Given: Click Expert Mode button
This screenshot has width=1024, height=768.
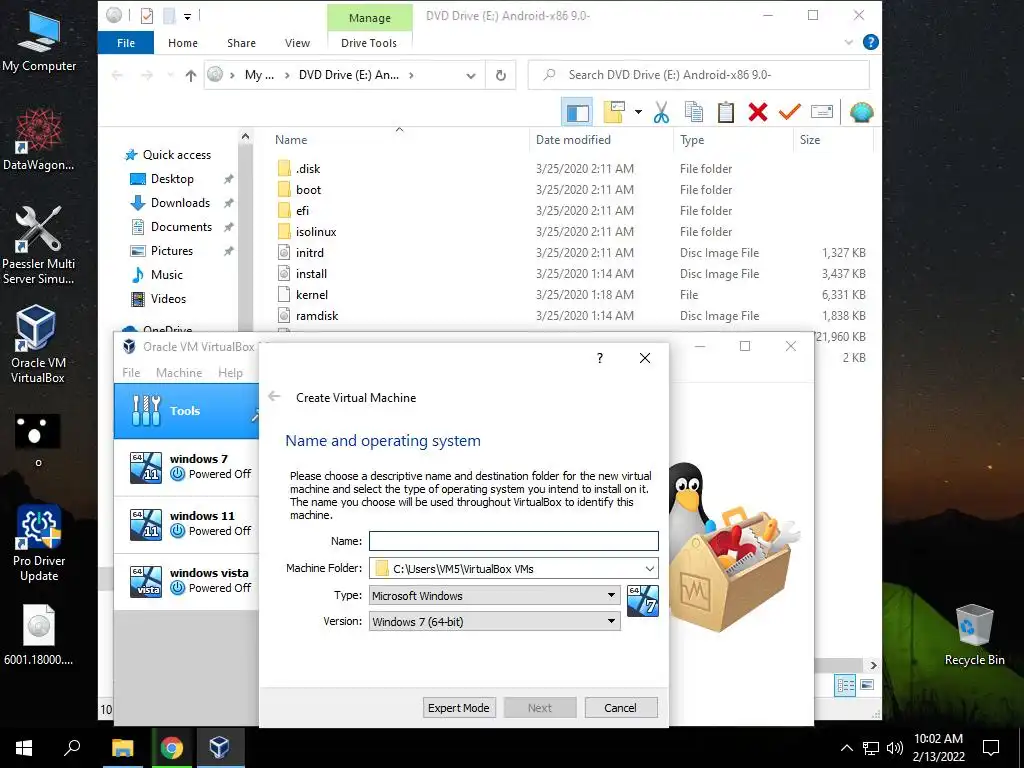Looking at the screenshot, I should click(458, 707).
